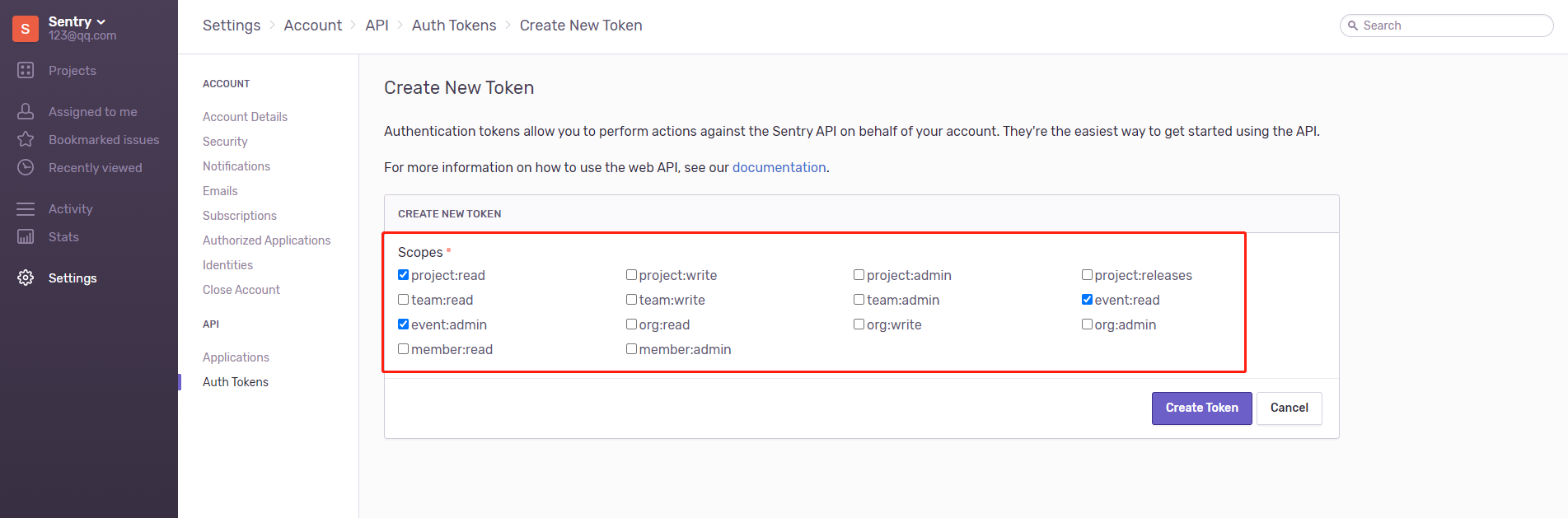Open the documentation link

click(779, 167)
